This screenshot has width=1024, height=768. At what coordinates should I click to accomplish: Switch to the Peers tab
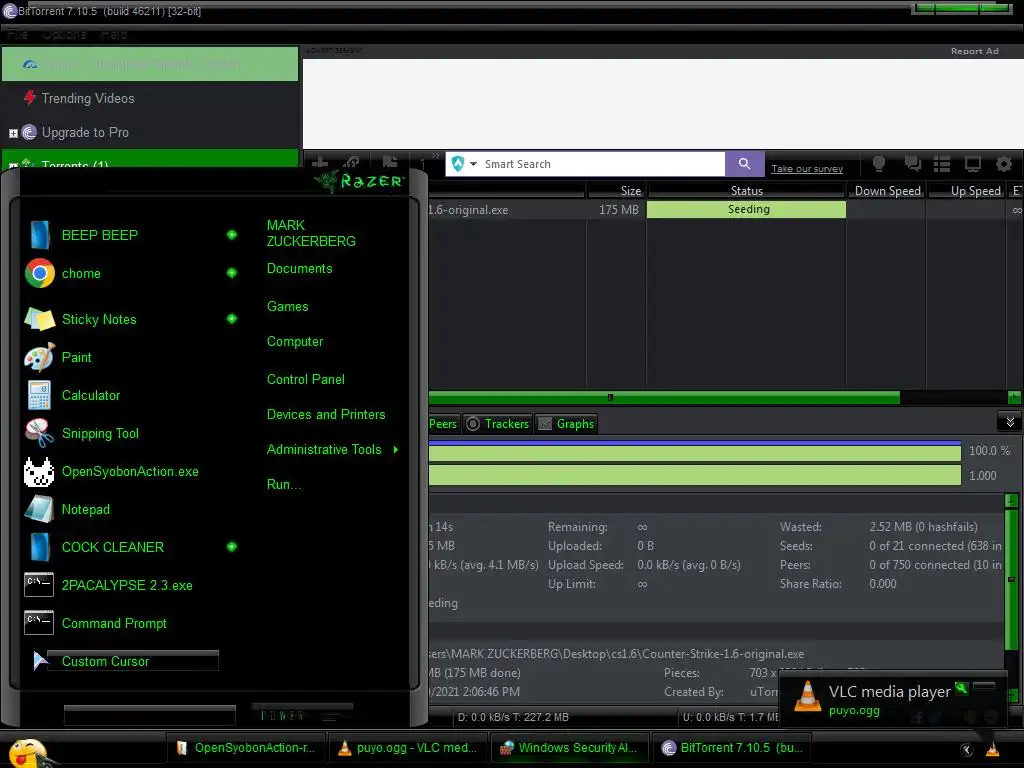point(443,424)
